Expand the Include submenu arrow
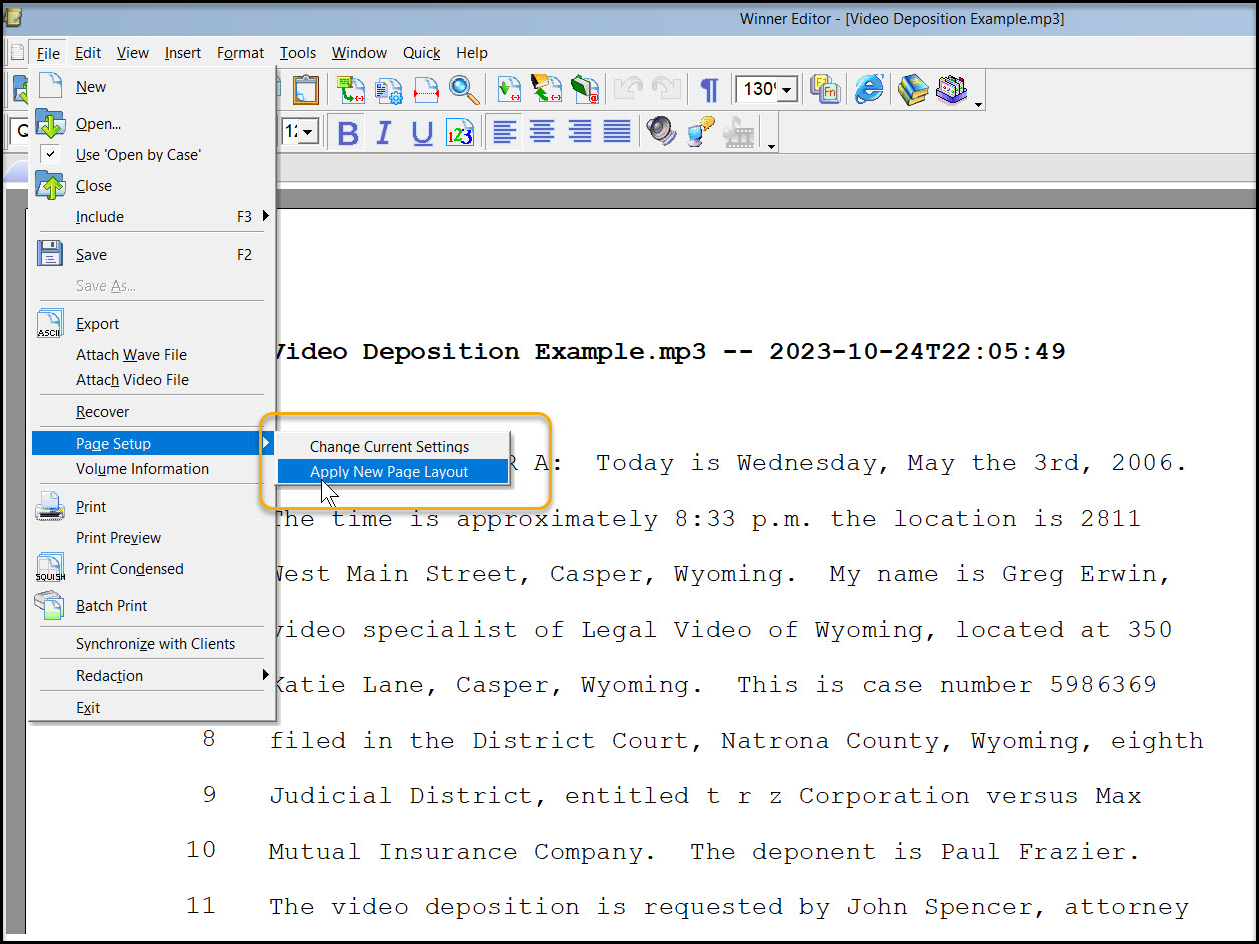This screenshot has height=944, width=1259. coord(266,216)
